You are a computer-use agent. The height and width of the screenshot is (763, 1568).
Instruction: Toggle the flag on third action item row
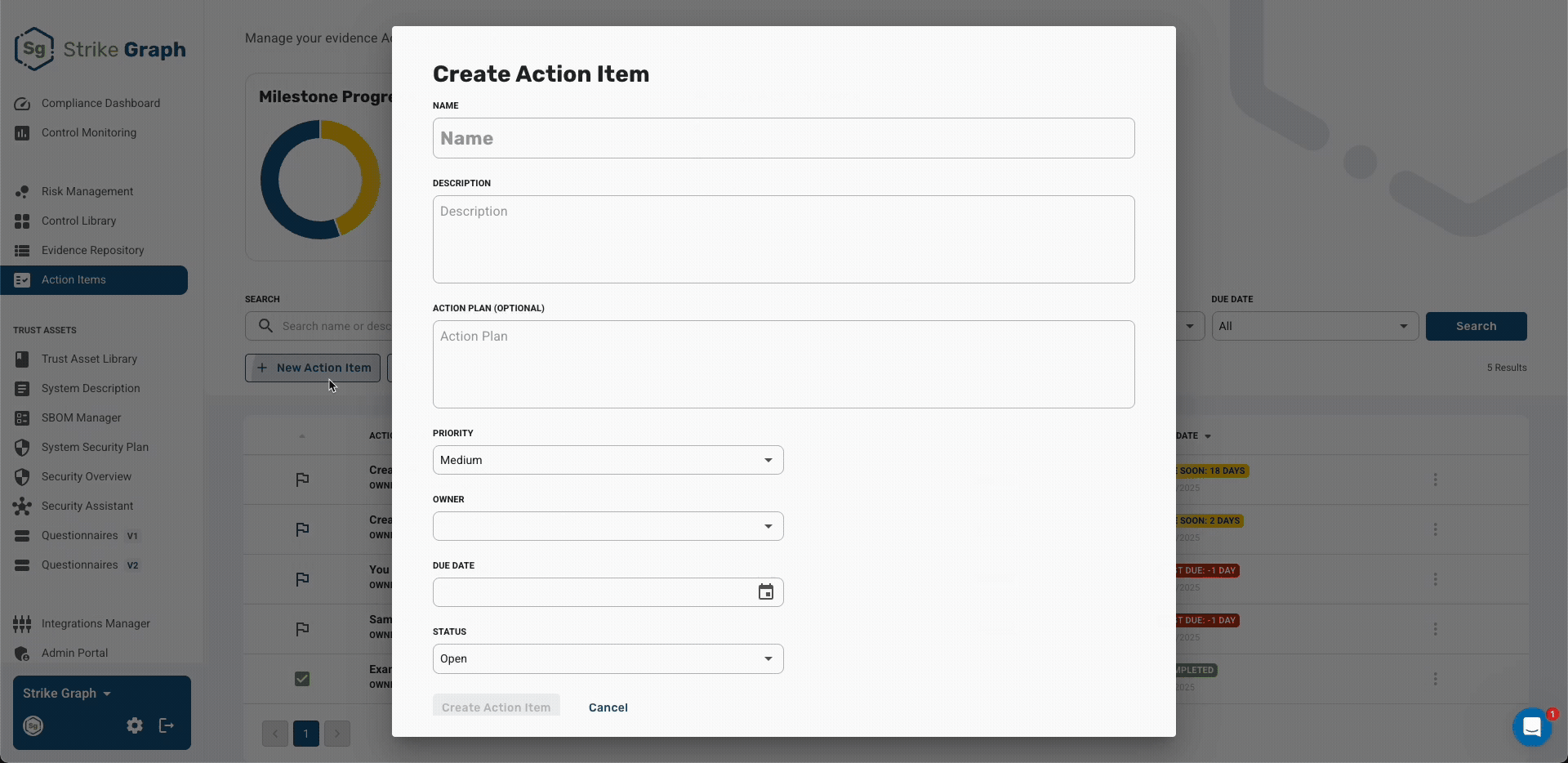point(302,579)
